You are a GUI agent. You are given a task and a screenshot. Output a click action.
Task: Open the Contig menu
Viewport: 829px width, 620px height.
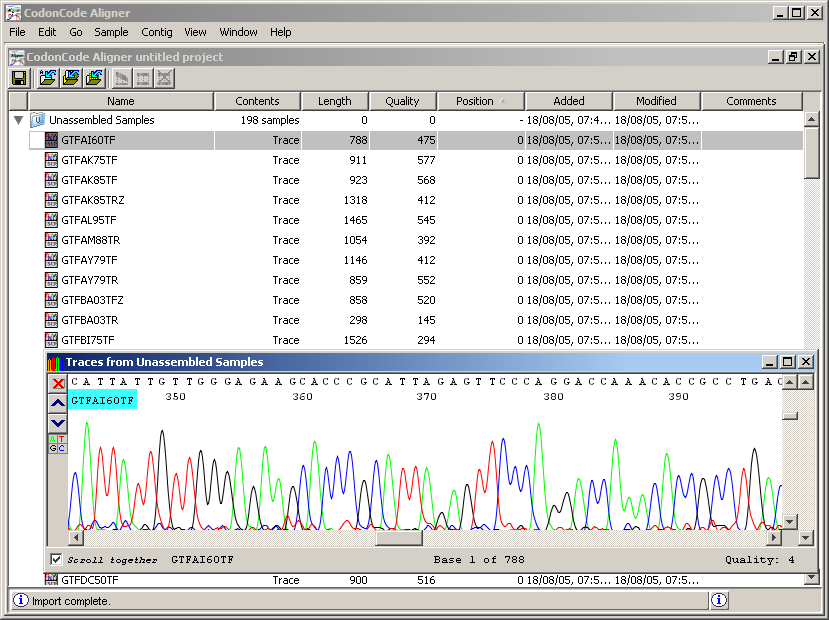[x=156, y=32]
